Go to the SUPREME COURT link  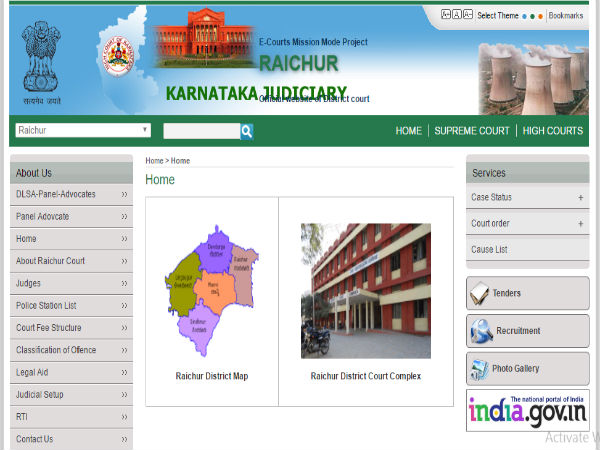point(470,131)
